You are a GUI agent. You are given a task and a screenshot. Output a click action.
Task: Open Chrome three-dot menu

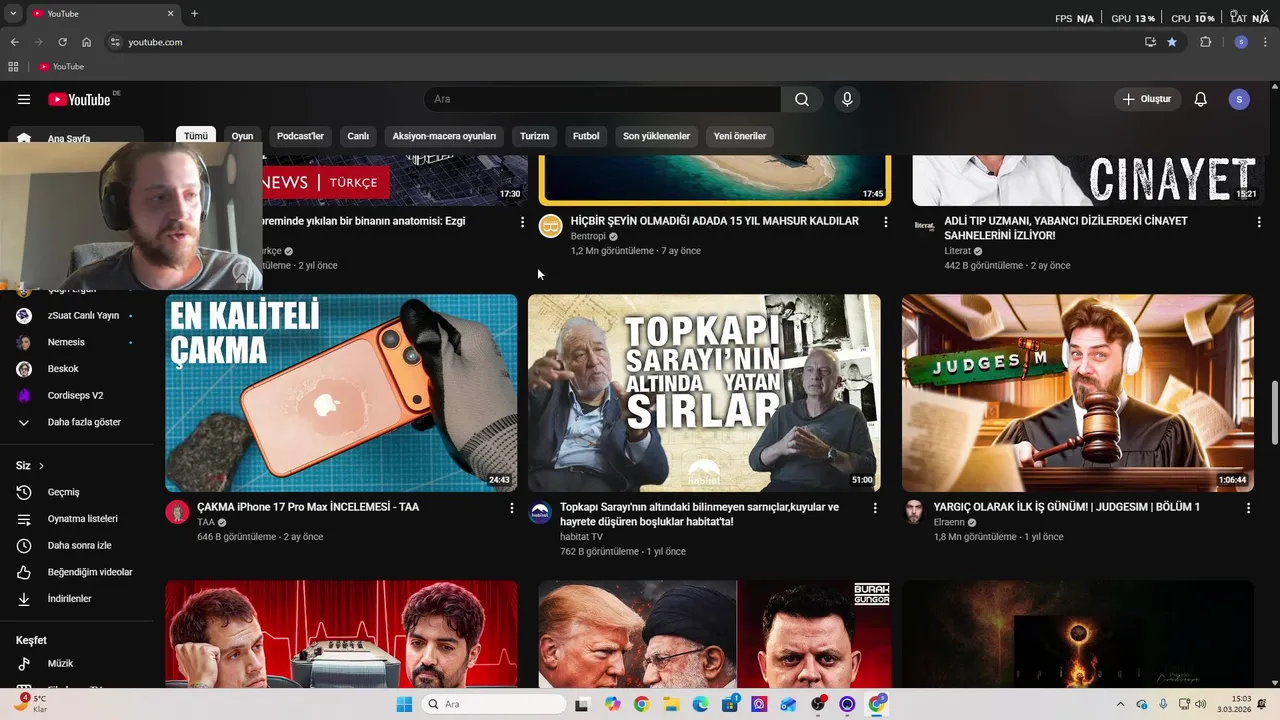1265,42
